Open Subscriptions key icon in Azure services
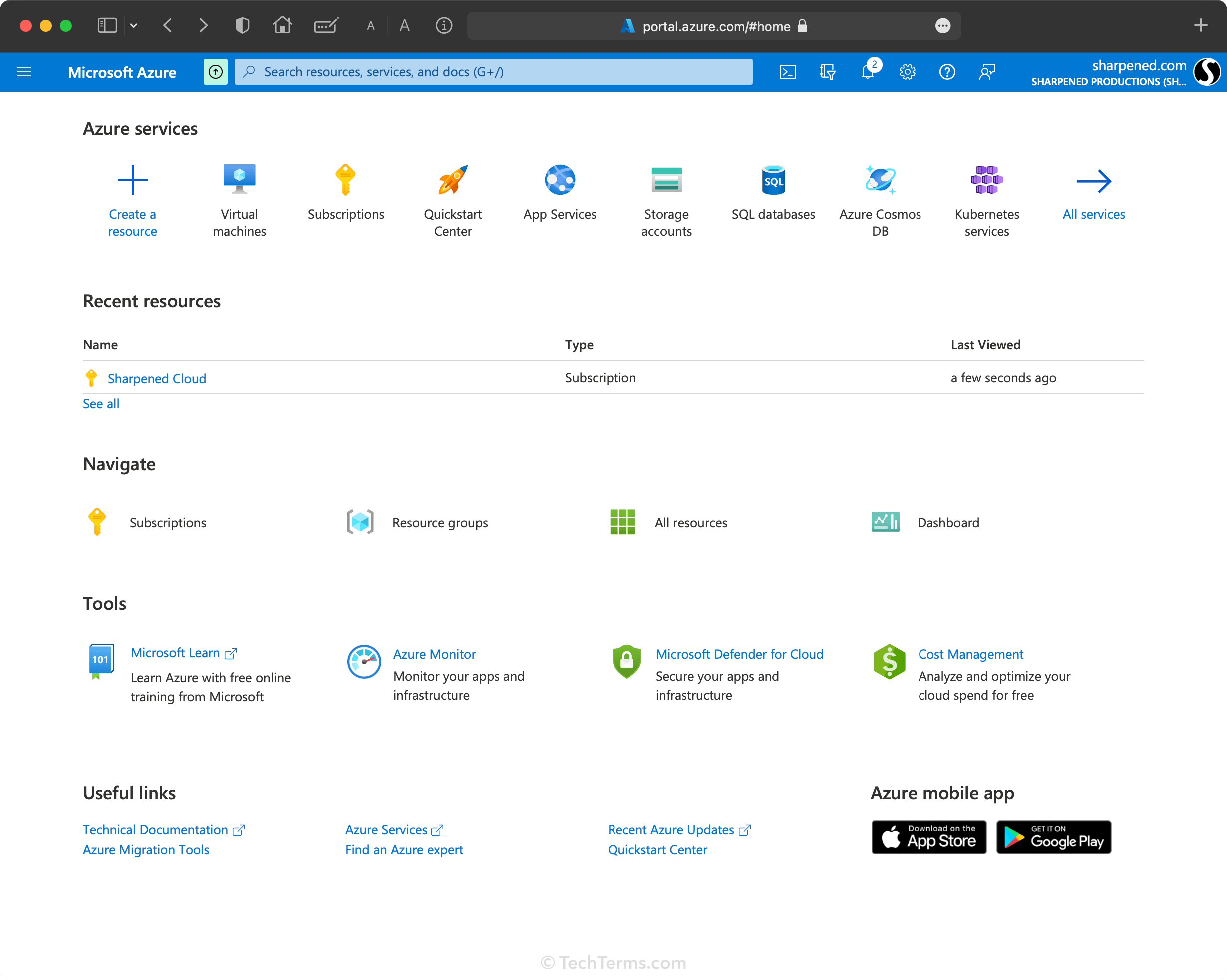Viewport: 1227px width, 980px height. click(345, 180)
